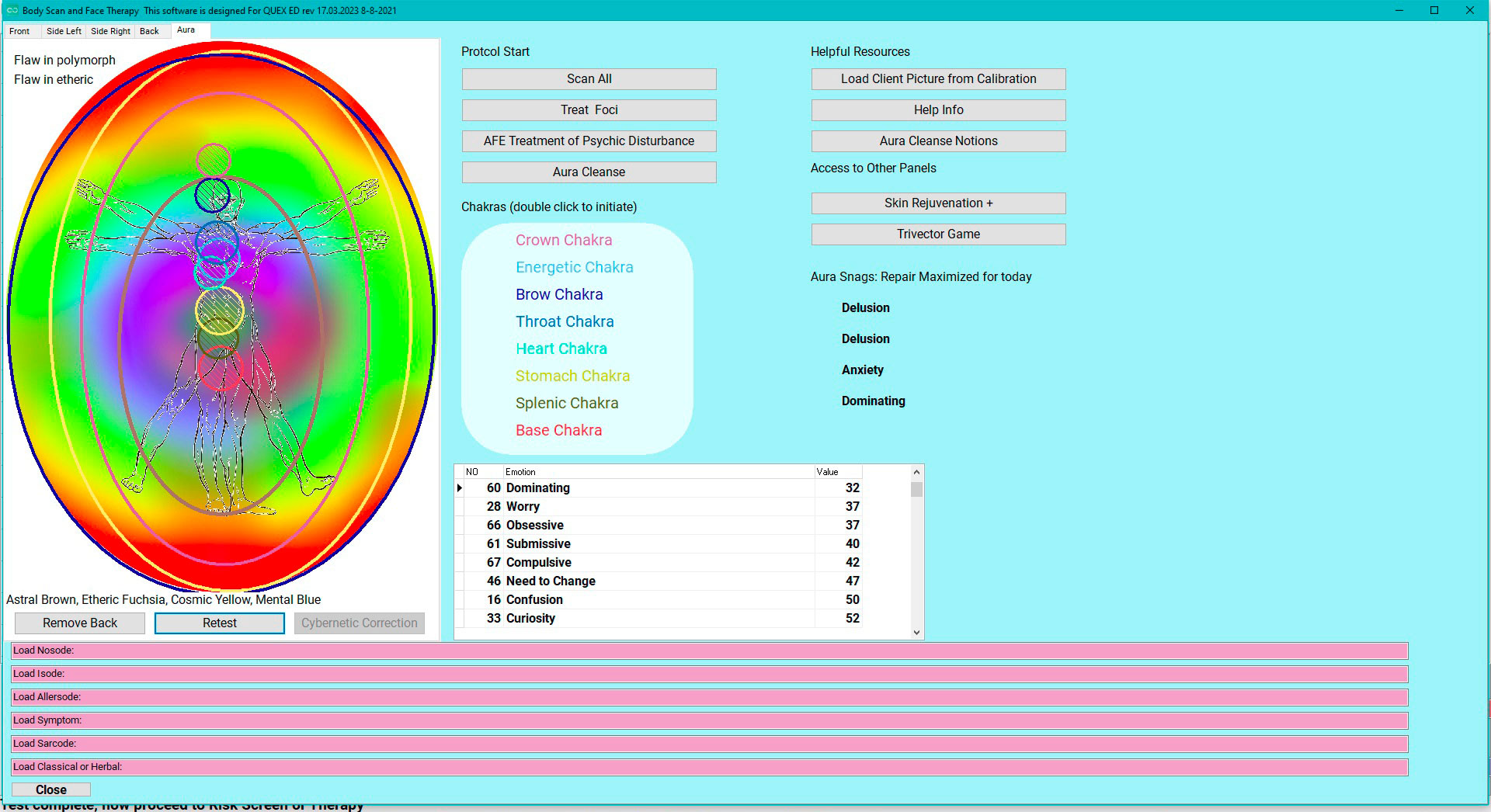Viewport: 1491px width, 812px height.
Task: Click the Cybernetic Correction button
Action: pos(360,623)
